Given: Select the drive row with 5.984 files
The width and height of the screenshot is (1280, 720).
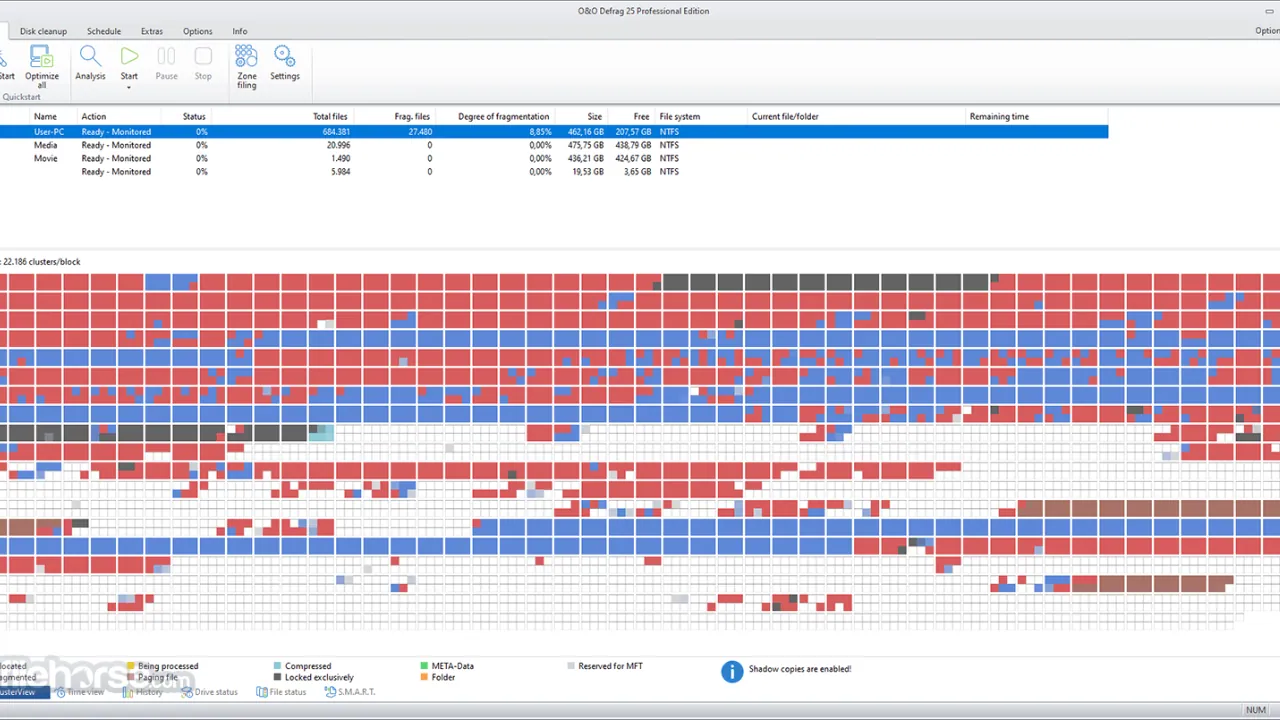Looking at the screenshot, I should click(554, 171).
